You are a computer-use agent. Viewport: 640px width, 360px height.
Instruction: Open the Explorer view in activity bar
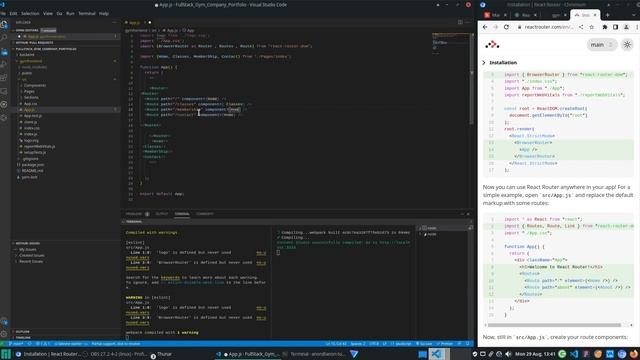[4, 24]
